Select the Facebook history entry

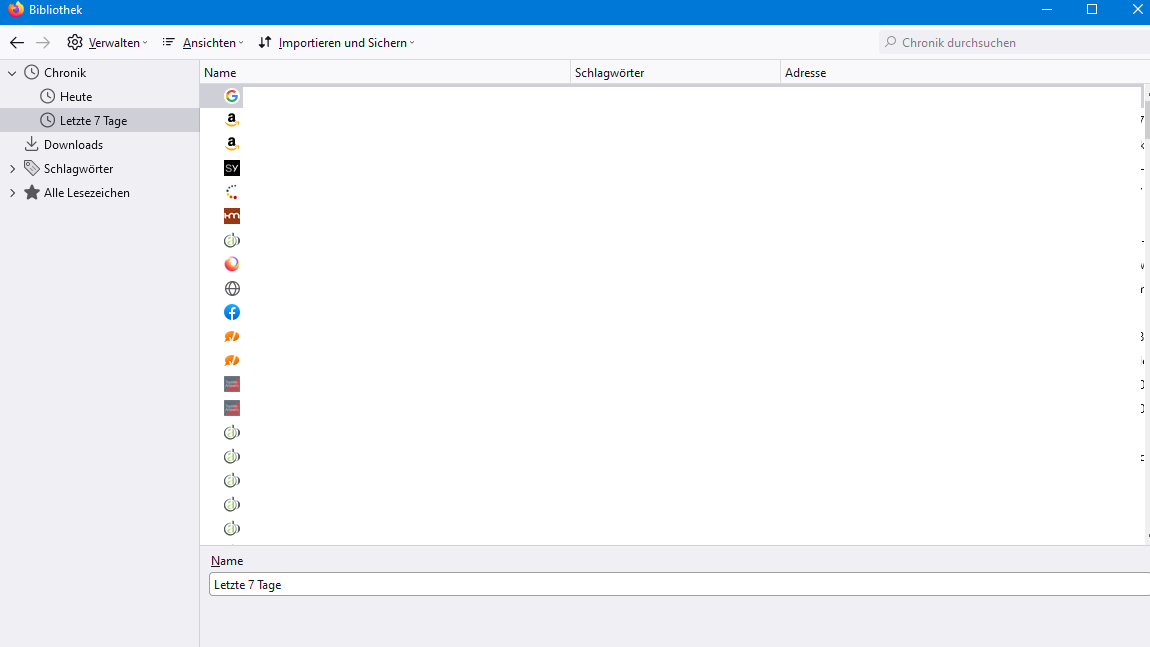(232, 312)
